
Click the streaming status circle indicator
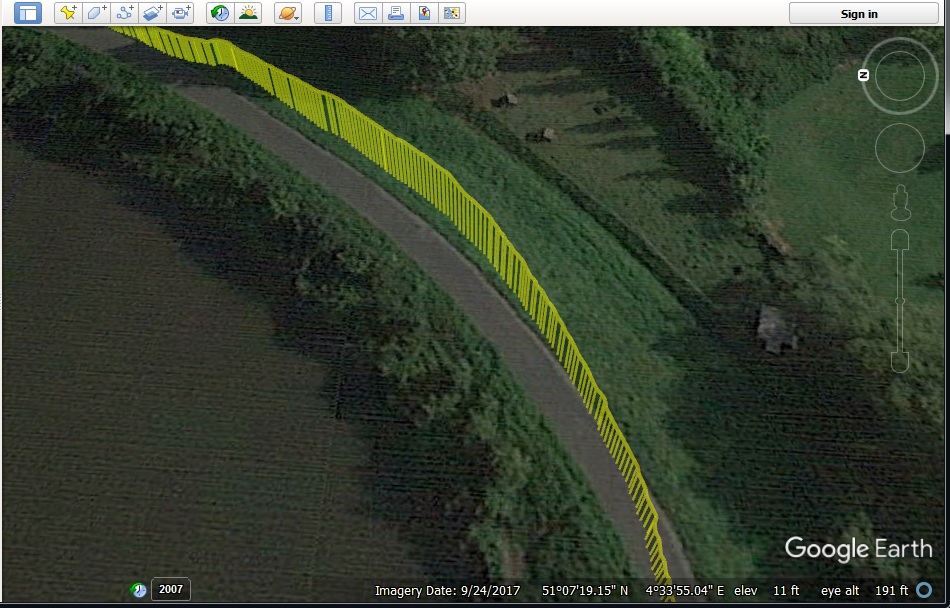(x=924, y=590)
